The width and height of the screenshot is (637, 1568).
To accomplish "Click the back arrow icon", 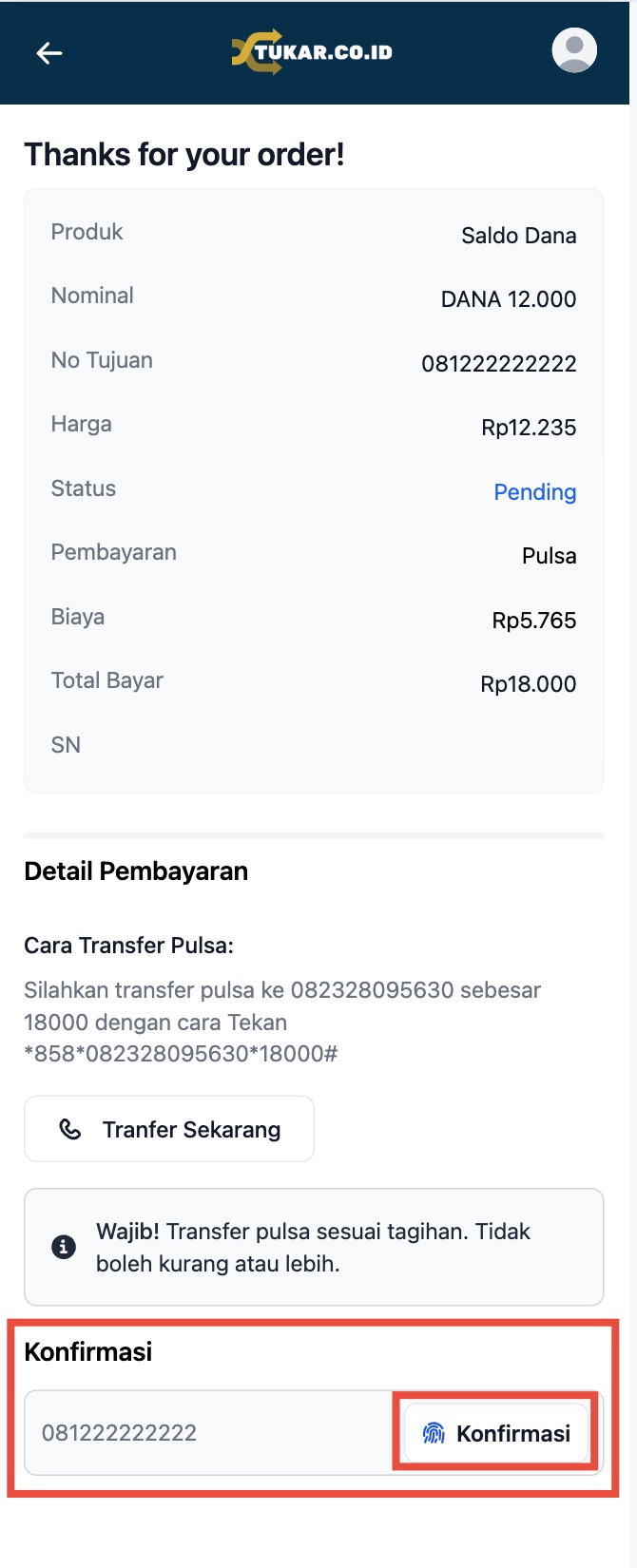I will coord(49,53).
